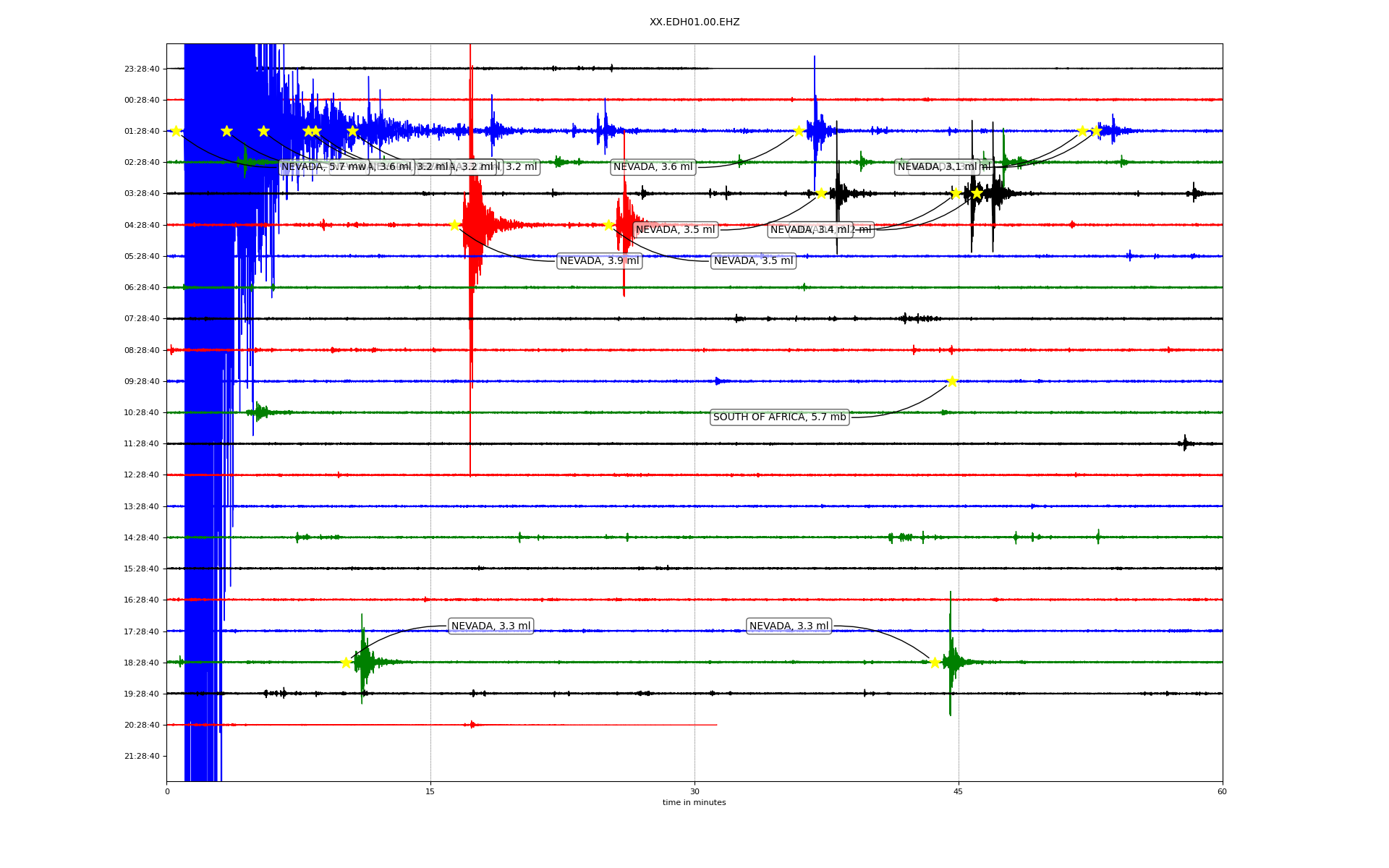Click the right star on the 18:28:40 trace
The image size is (1389, 868).
[934, 663]
